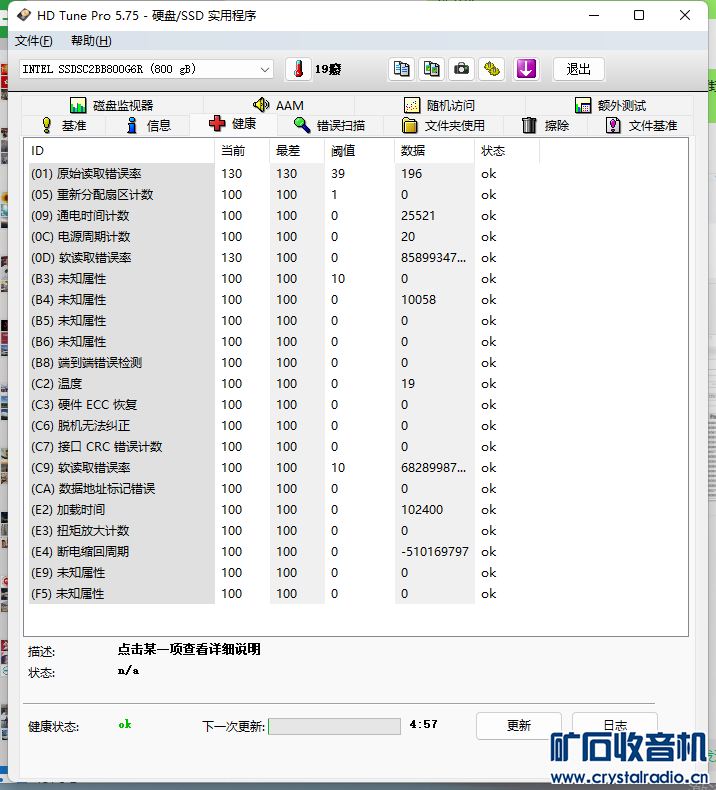
Task: Switch to the AAM tab
Action: tap(279, 105)
